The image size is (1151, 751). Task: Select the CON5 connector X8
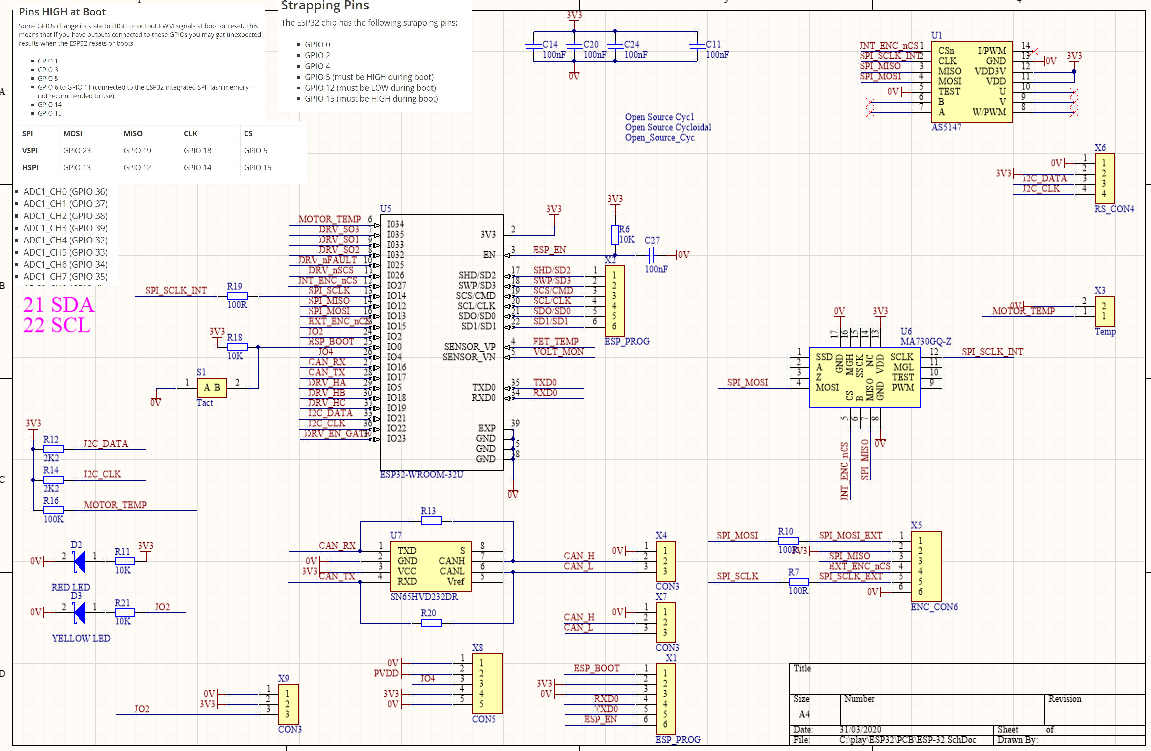[x=486, y=681]
